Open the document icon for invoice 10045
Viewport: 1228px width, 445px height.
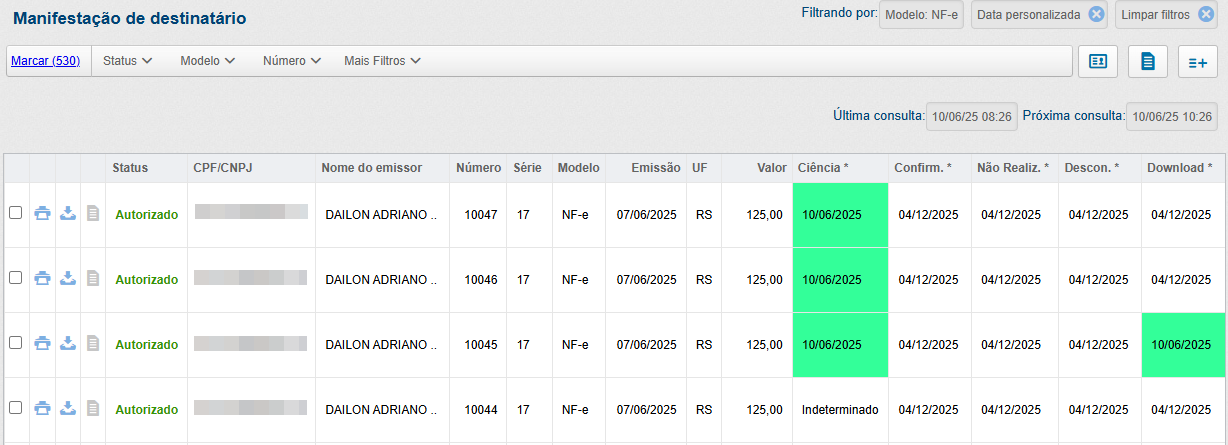tap(93, 343)
